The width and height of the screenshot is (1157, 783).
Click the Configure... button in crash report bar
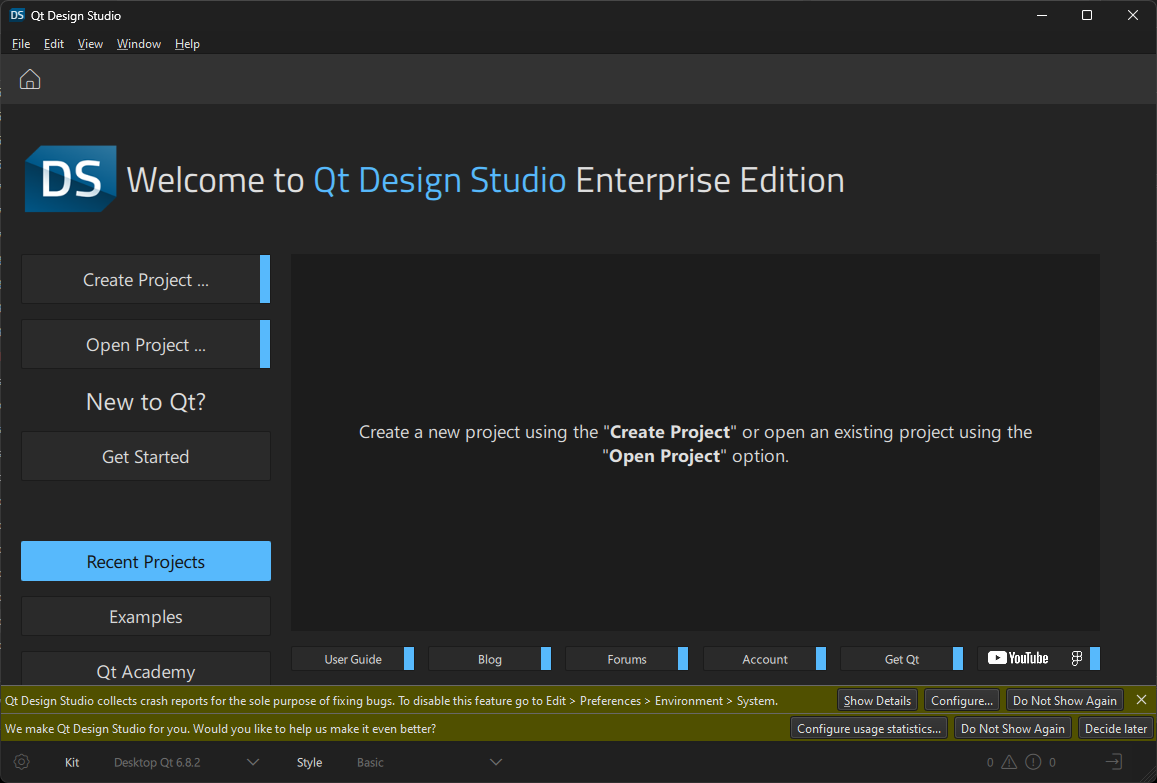[961, 700]
